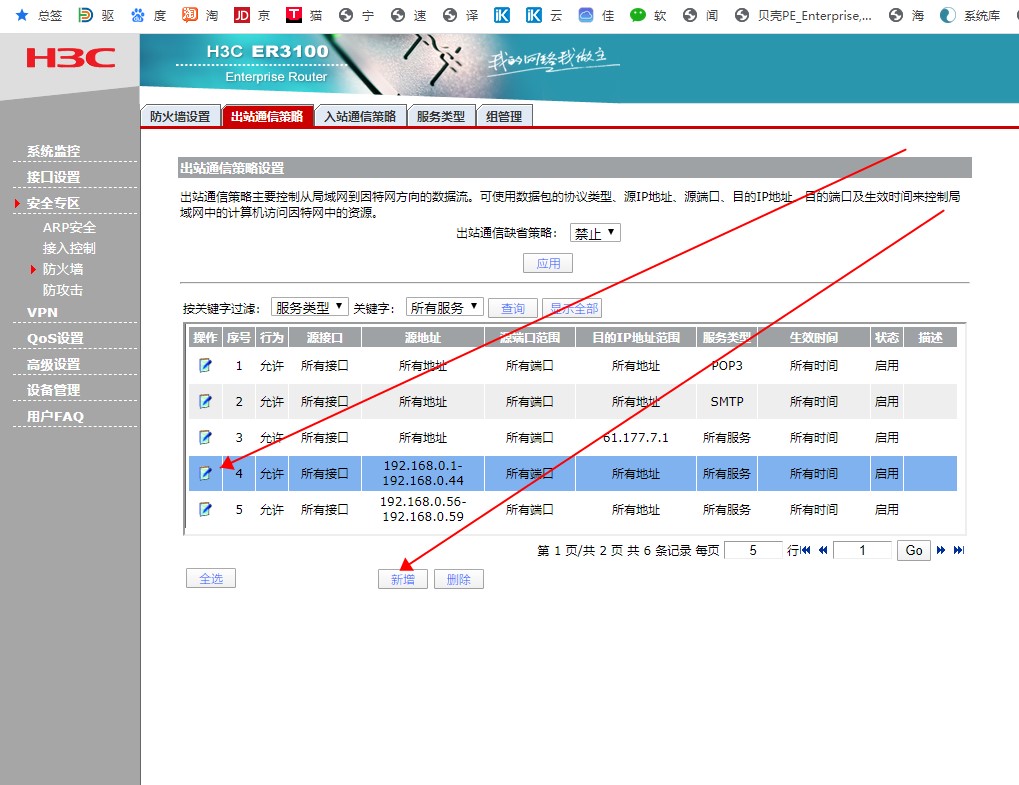Open the 宁 globe bookmark

click(x=357, y=15)
